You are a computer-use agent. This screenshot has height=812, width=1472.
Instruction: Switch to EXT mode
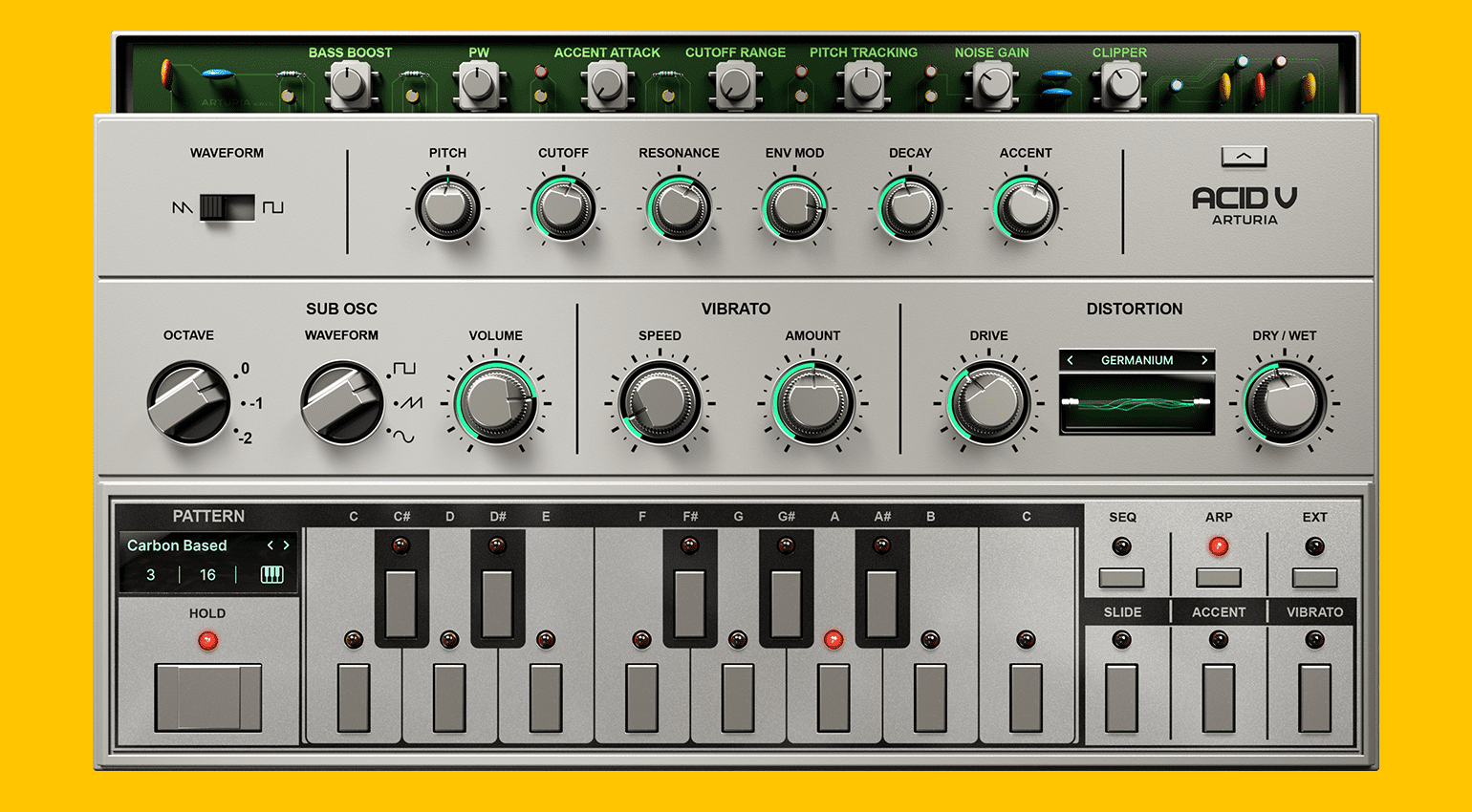tap(1314, 577)
